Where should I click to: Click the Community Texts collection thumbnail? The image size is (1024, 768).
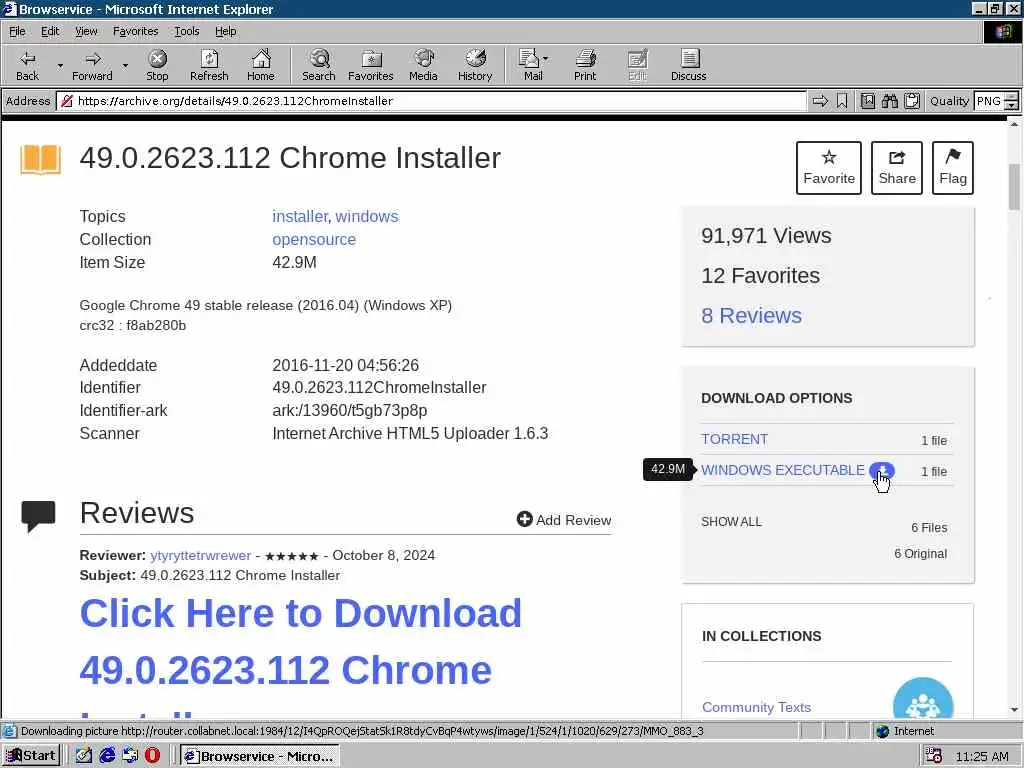(x=923, y=699)
